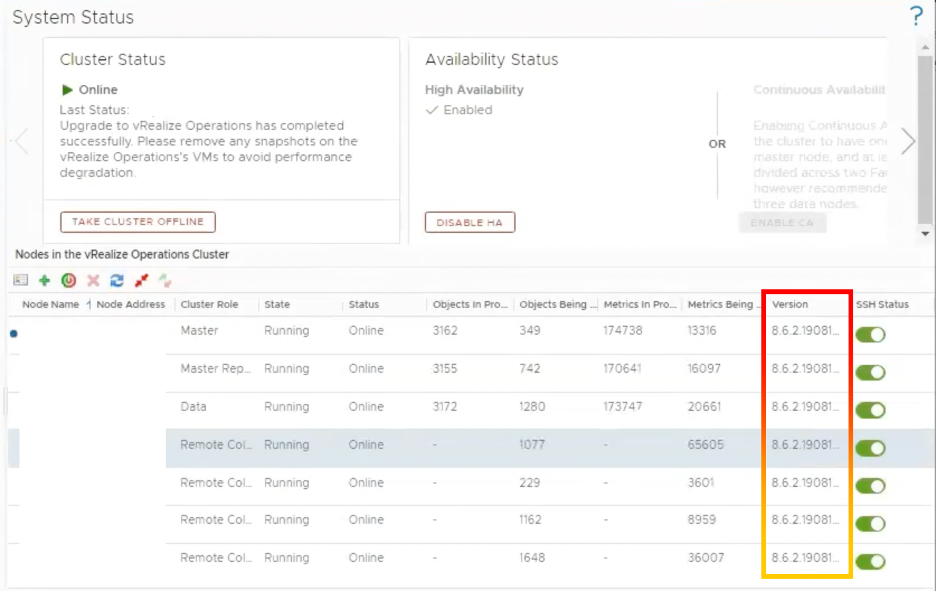
Task: Click the Version column header
Action: (790, 304)
